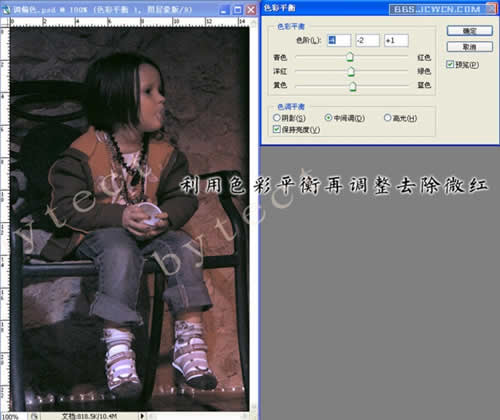
Task: Minimize the document window
Action: click(224, 10)
